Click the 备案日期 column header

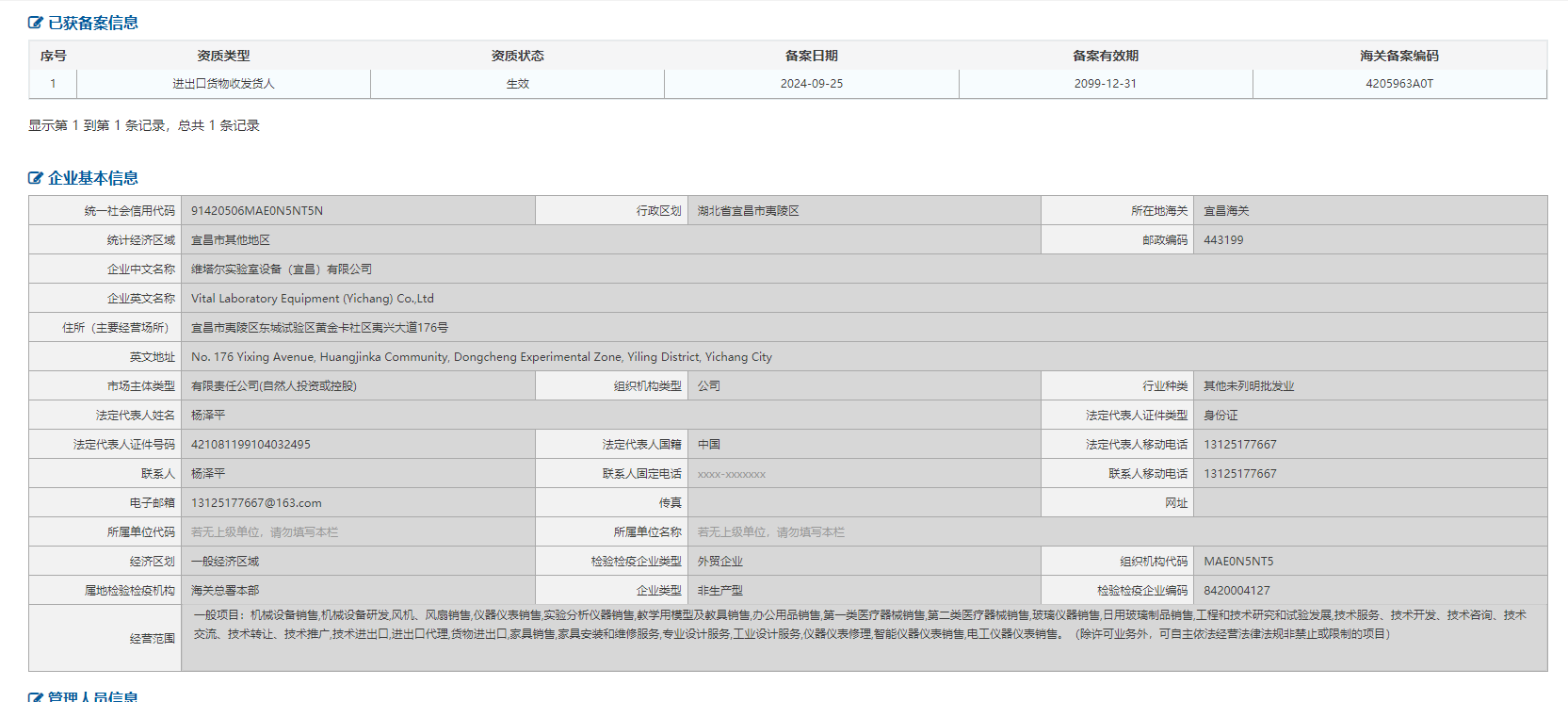click(811, 56)
